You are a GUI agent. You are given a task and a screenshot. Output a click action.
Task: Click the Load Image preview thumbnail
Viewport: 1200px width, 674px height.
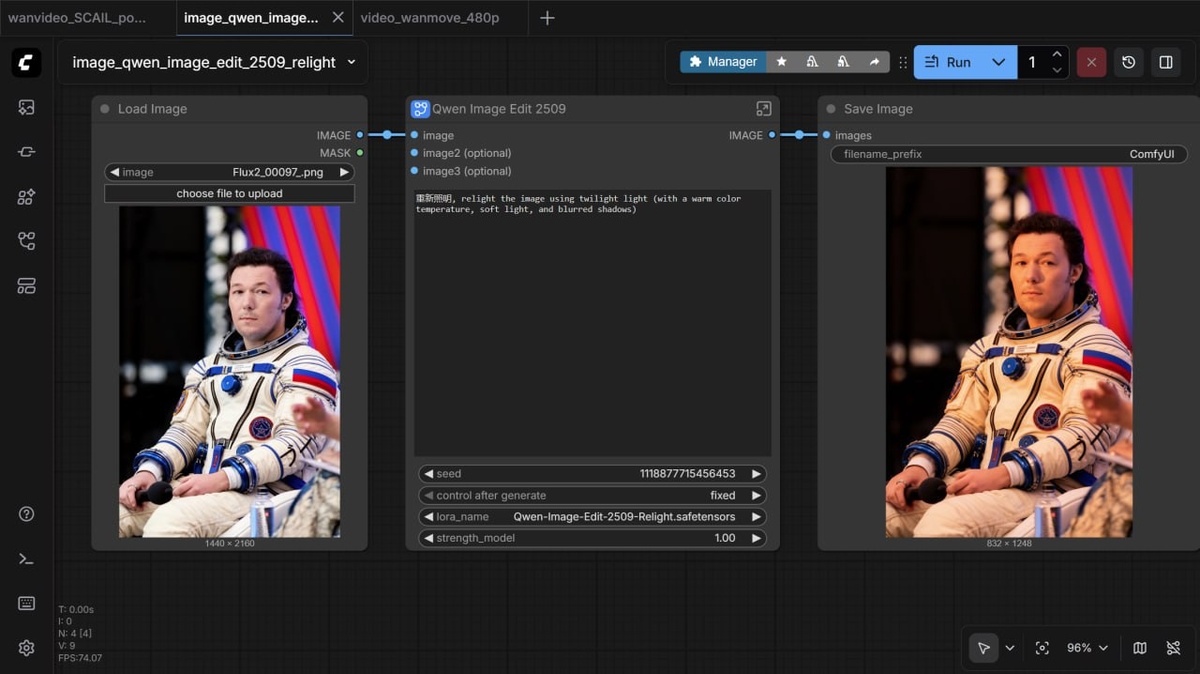(x=229, y=371)
